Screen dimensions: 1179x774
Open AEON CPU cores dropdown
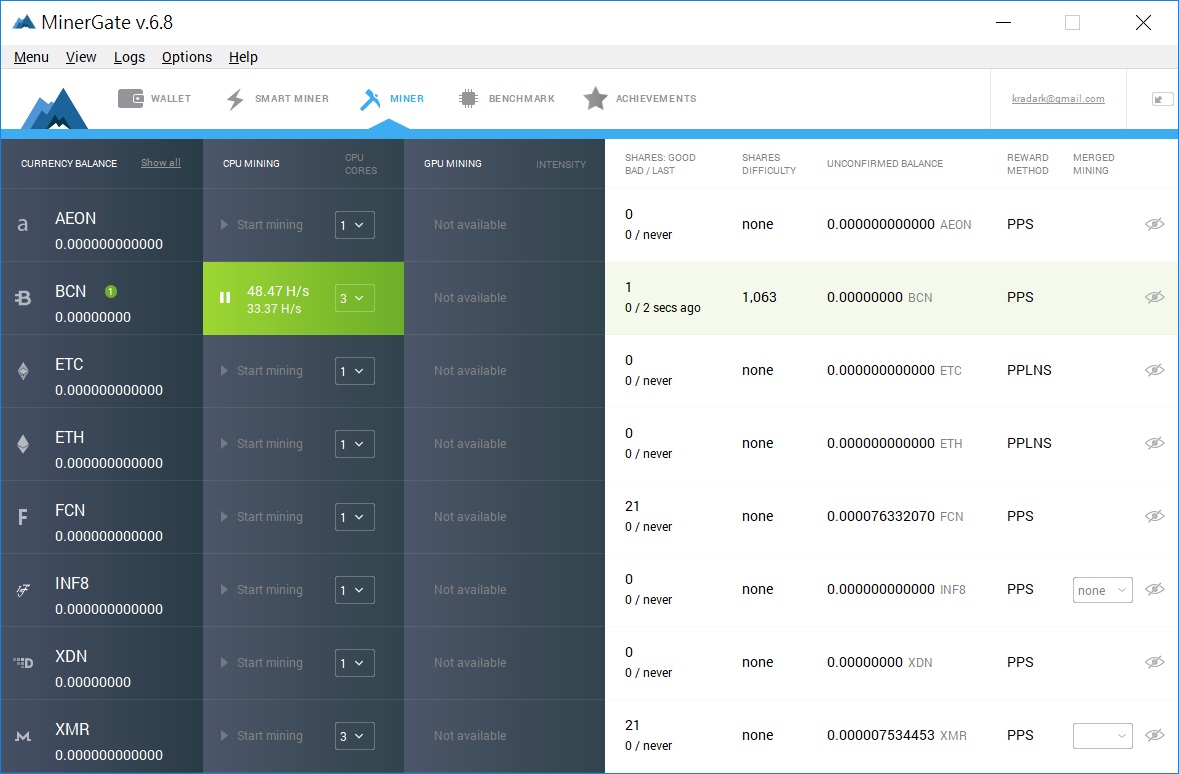click(x=354, y=225)
